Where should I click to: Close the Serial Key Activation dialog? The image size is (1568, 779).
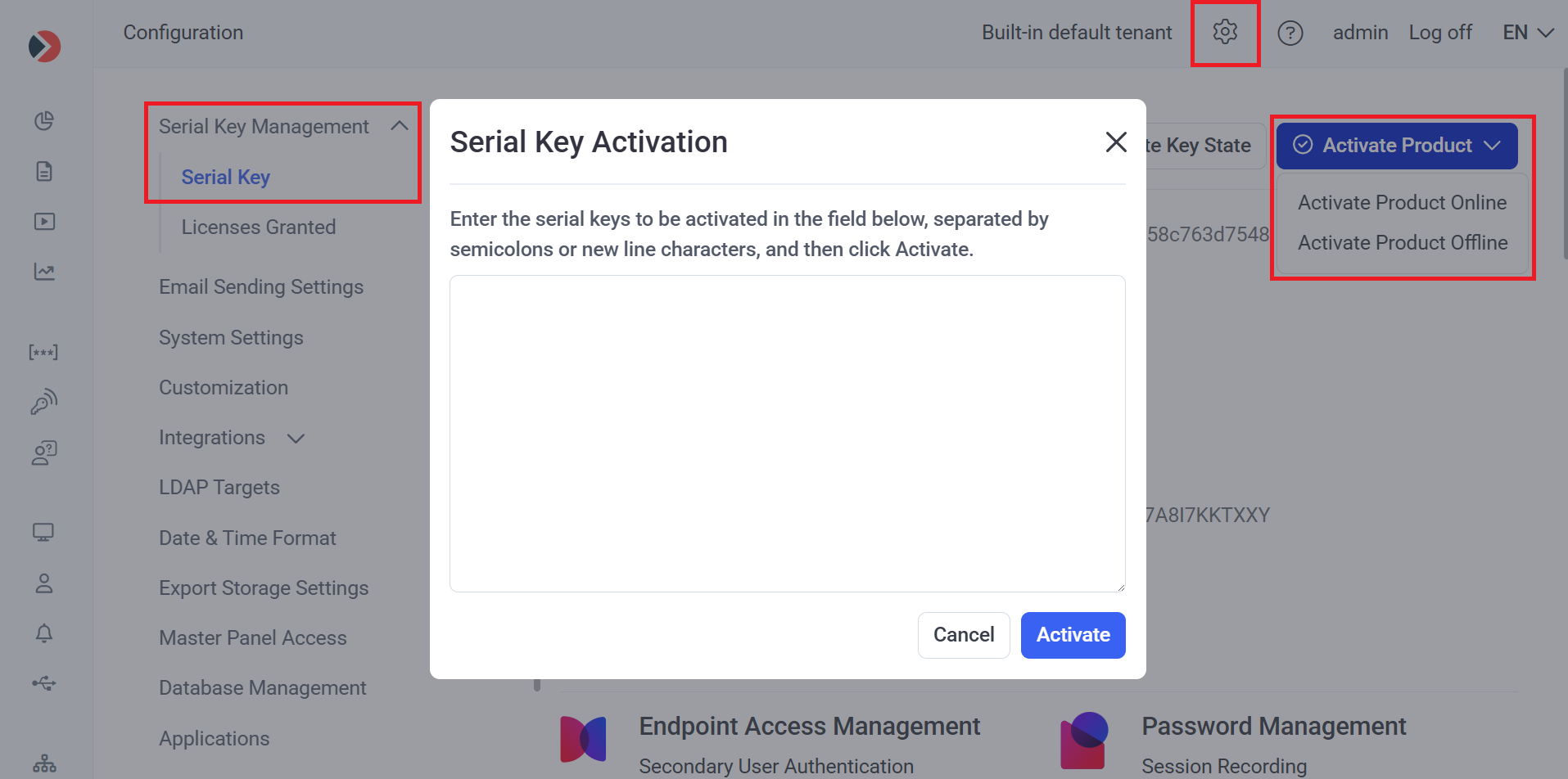(1116, 142)
